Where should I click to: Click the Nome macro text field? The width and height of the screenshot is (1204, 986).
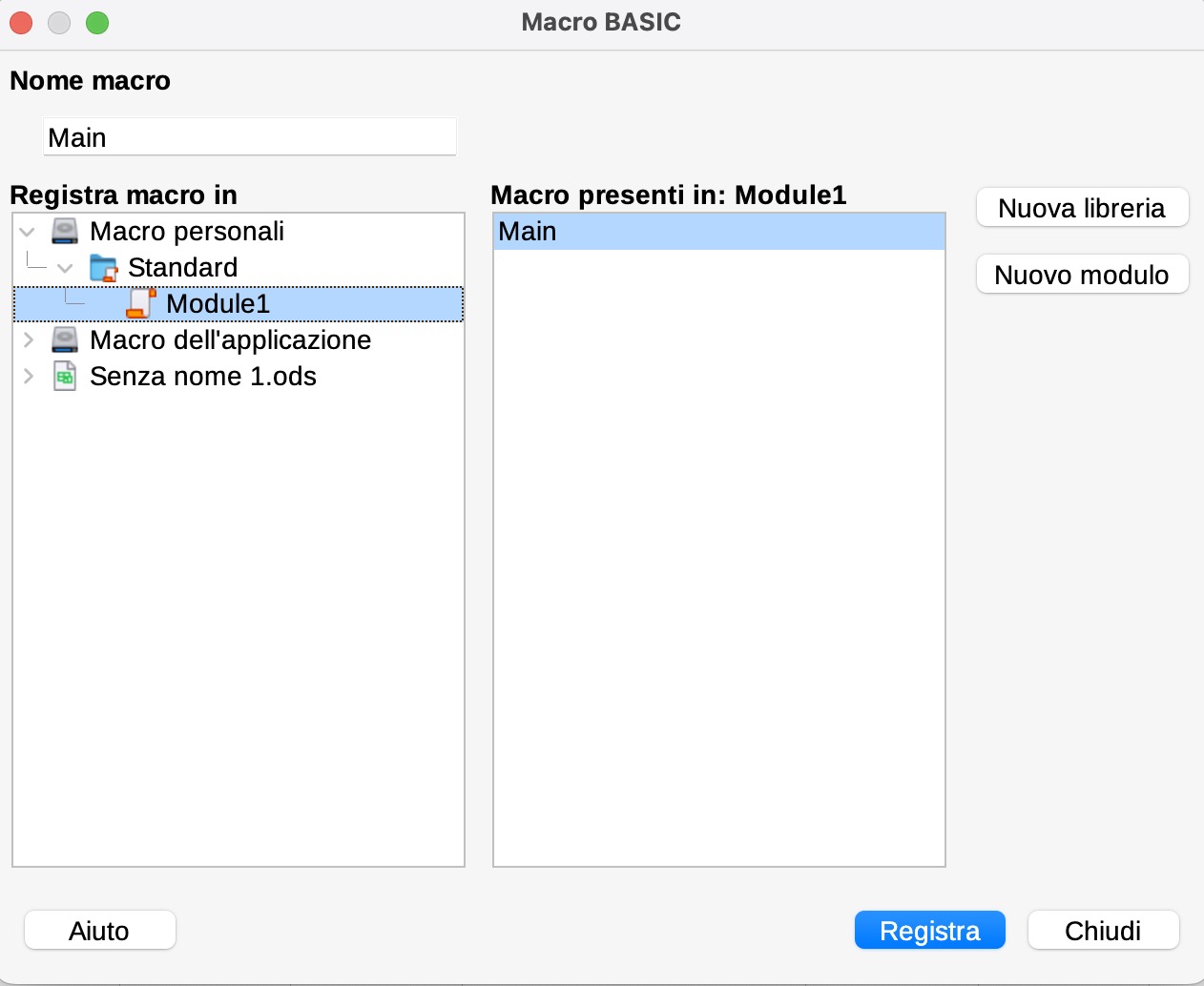250,137
